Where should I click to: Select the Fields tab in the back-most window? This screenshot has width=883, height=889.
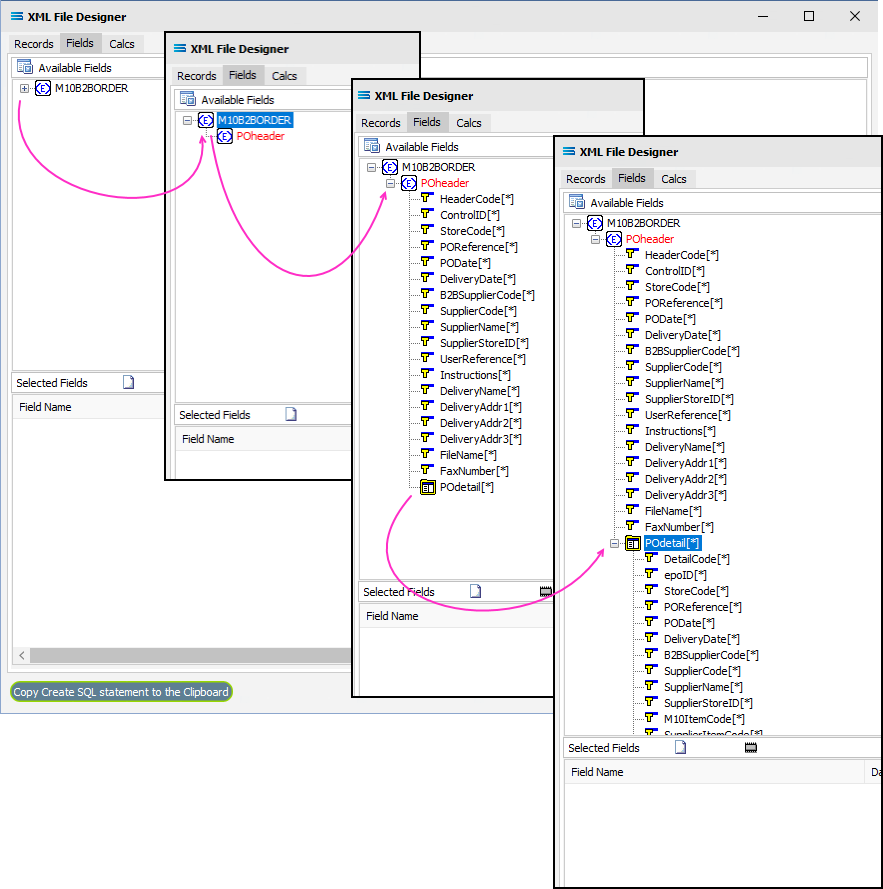coord(79,43)
